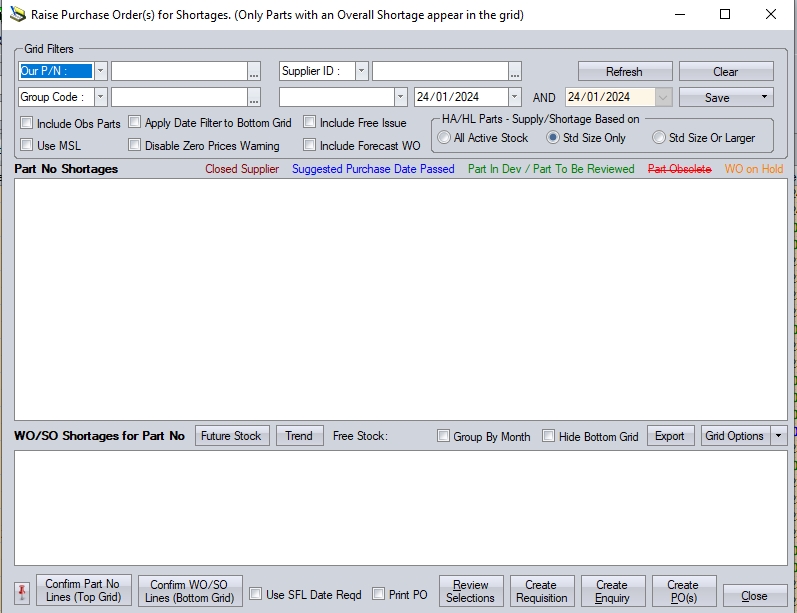This screenshot has height=613, width=797.
Task: Click the Refresh button
Action: (x=624, y=72)
